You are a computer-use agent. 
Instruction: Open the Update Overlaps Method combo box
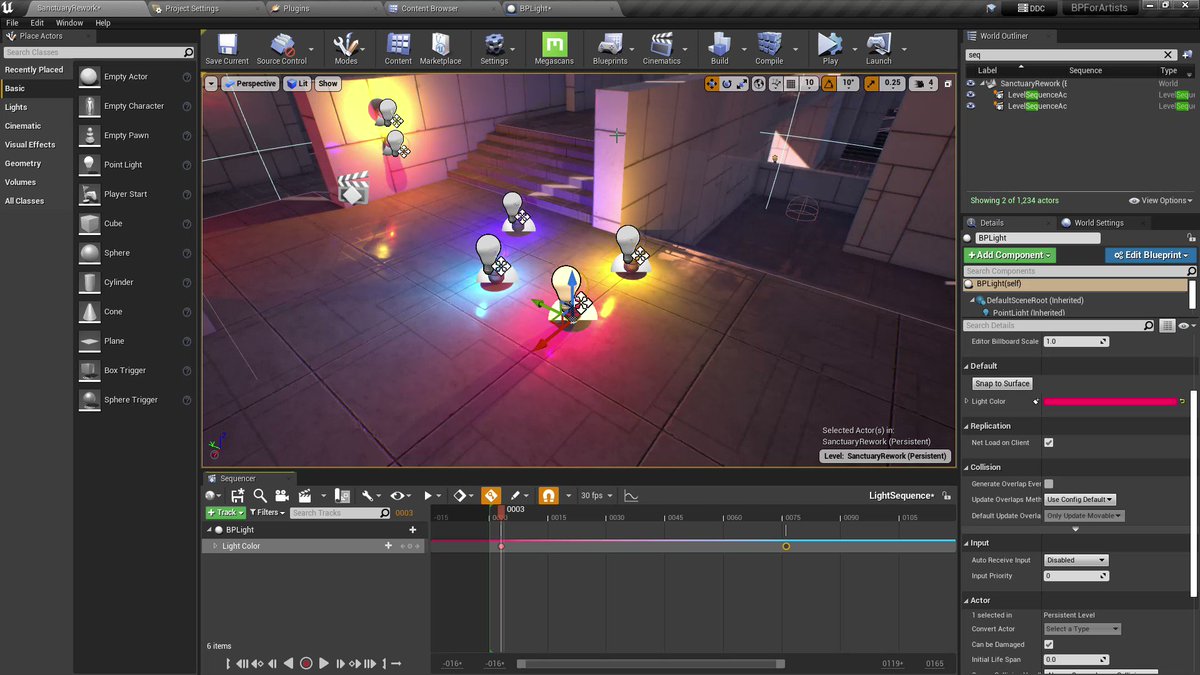tap(1079, 500)
